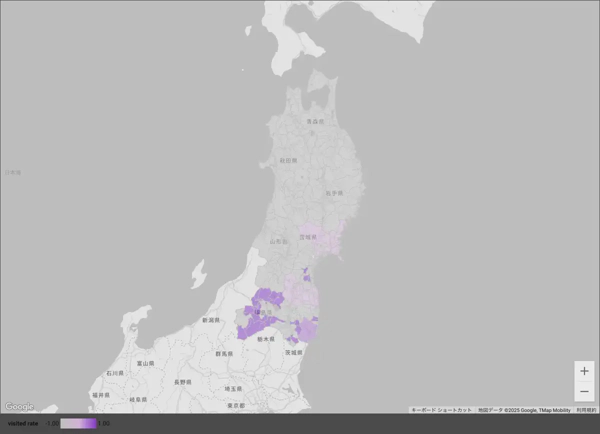Click the 新潟県 prefecture label

point(210,321)
